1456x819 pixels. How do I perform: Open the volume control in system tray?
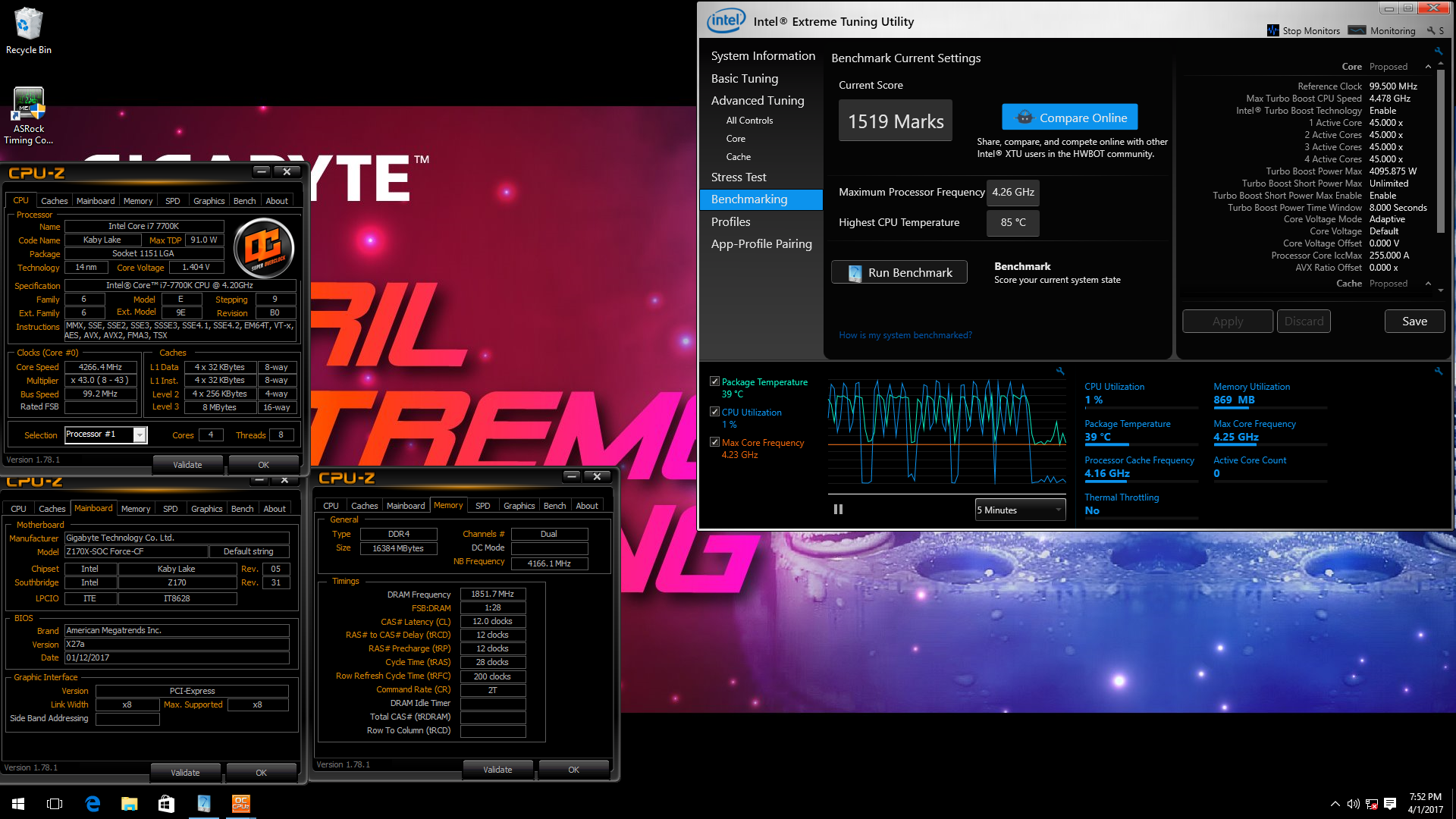tap(1354, 804)
